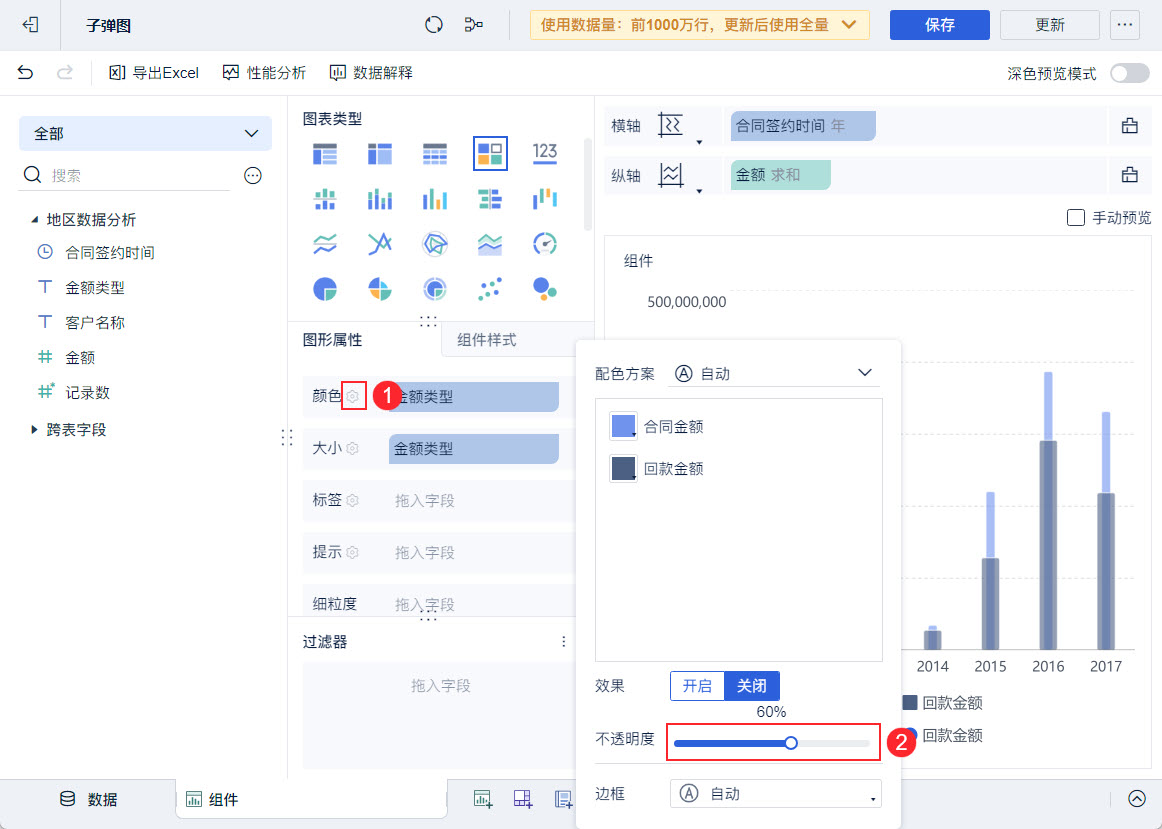Choose the partitioned column chart type
Screen dimensions: 1162x829
tap(325, 199)
